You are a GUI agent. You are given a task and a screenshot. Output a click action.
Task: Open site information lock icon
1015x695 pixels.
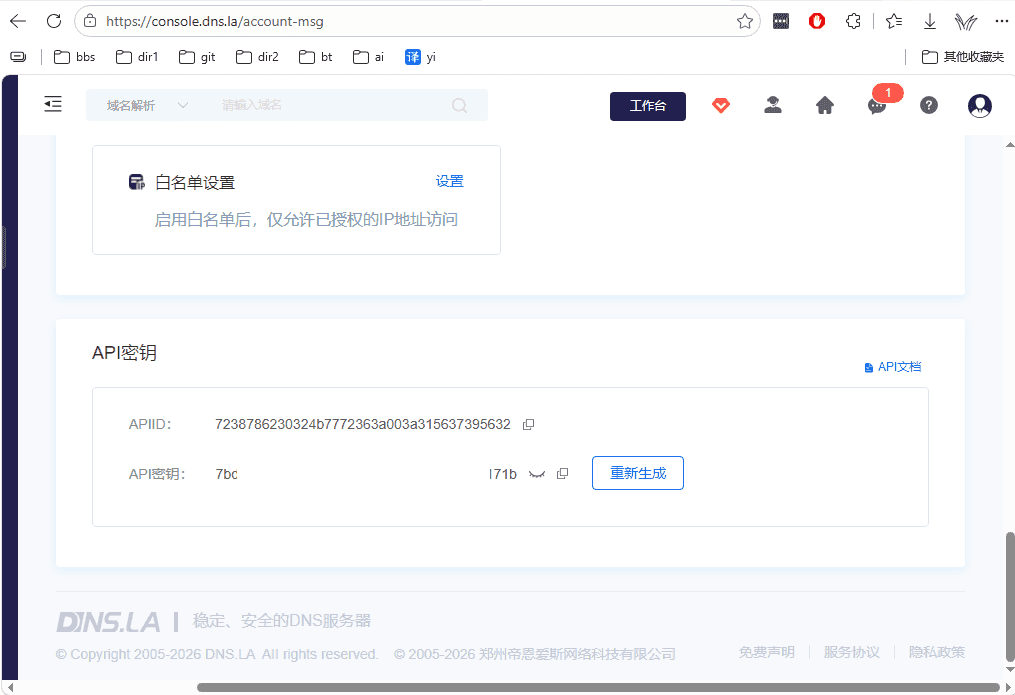[x=91, y=21]
